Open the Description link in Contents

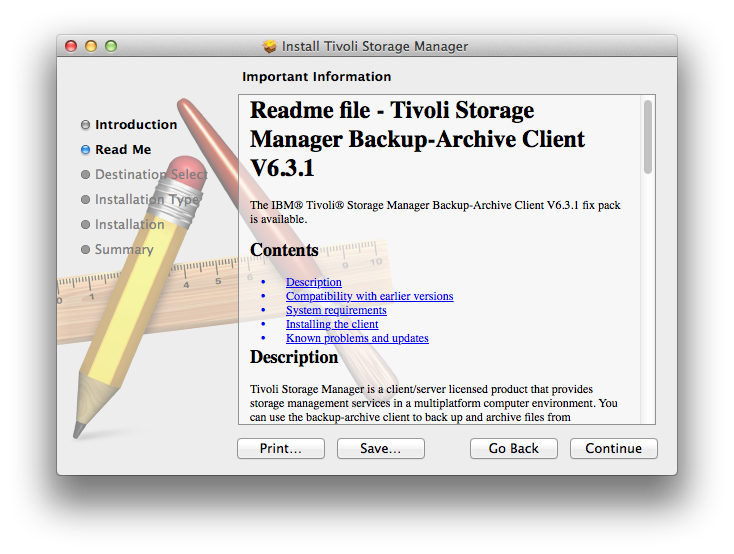314,282
